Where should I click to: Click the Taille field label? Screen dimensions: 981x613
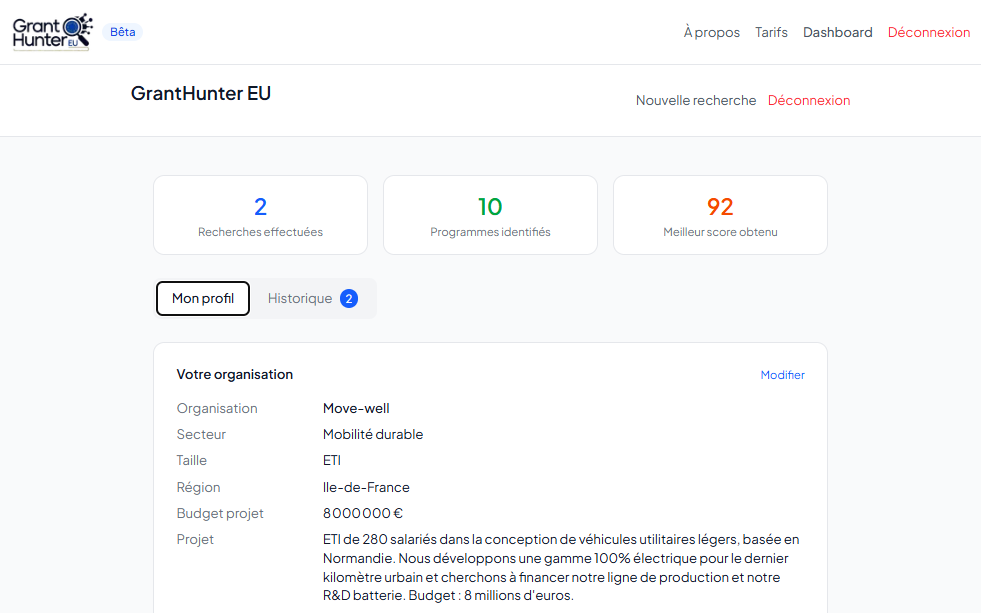point(191,460)
